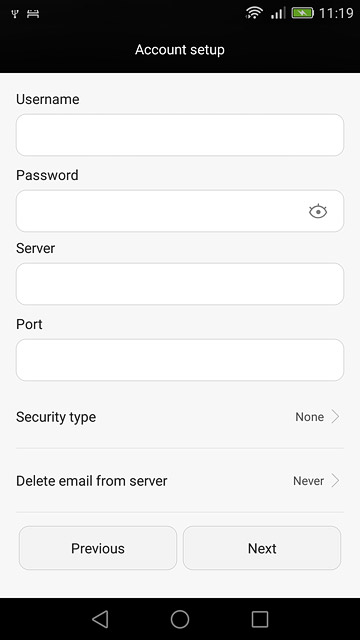Viewport: 360px width, 640px height.
Task: Toggle password visibility eye icon
Action: 318,211
